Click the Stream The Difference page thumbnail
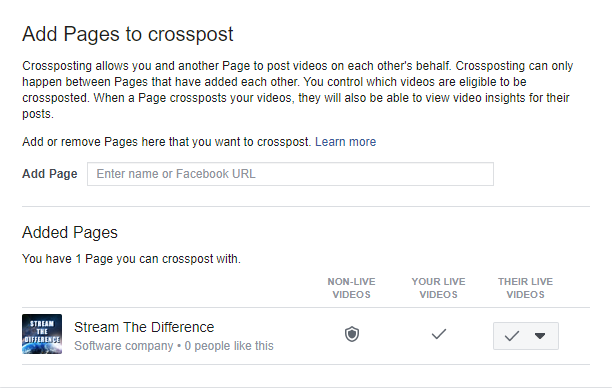 click(x=42, y=334)
